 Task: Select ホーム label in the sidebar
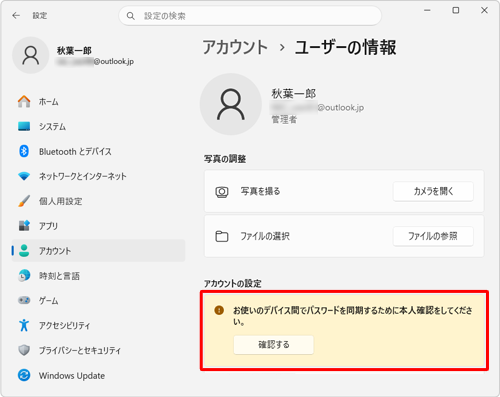pos(49,102)
